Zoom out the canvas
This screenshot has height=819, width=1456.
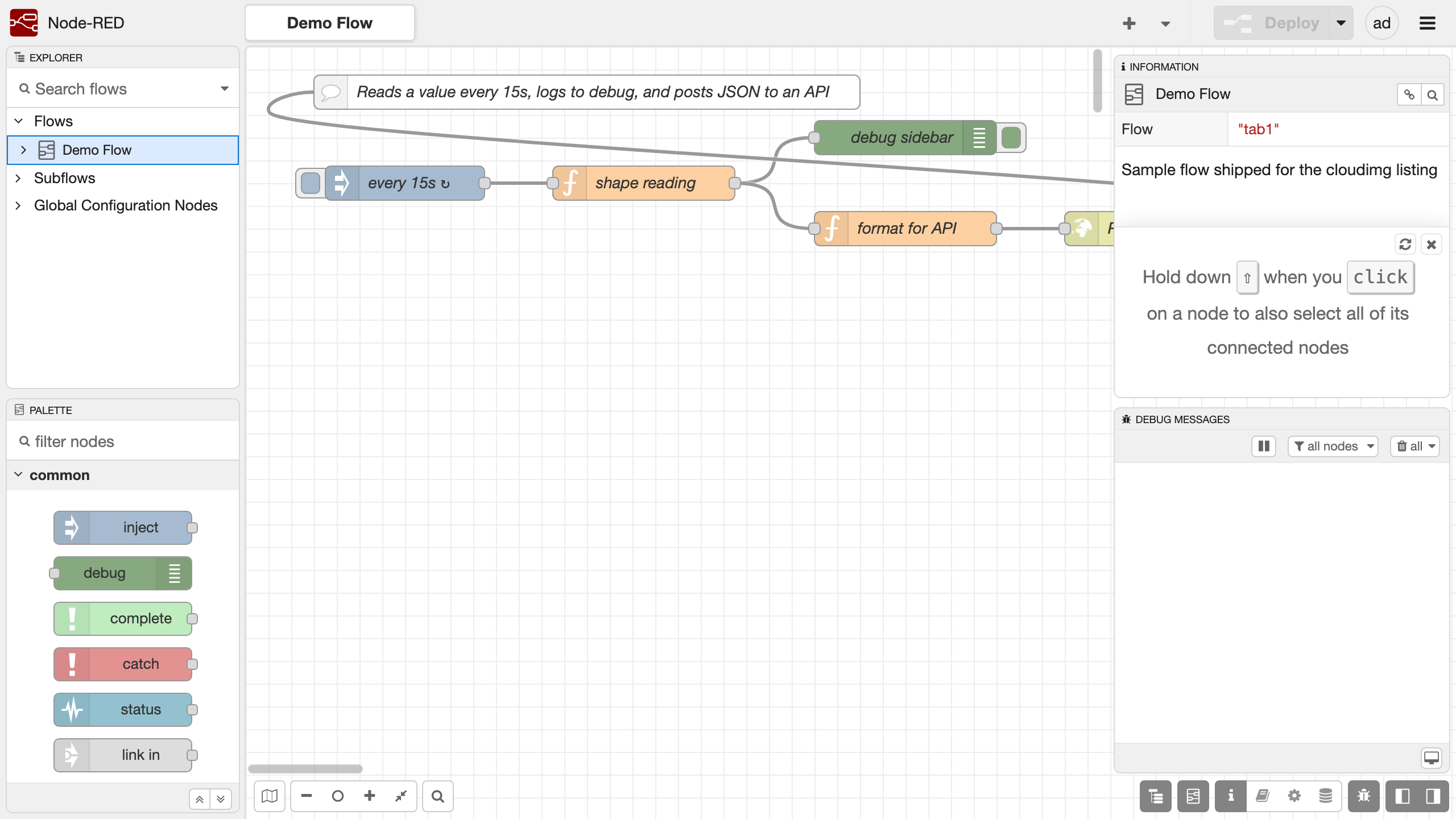(x=307, y=796)
